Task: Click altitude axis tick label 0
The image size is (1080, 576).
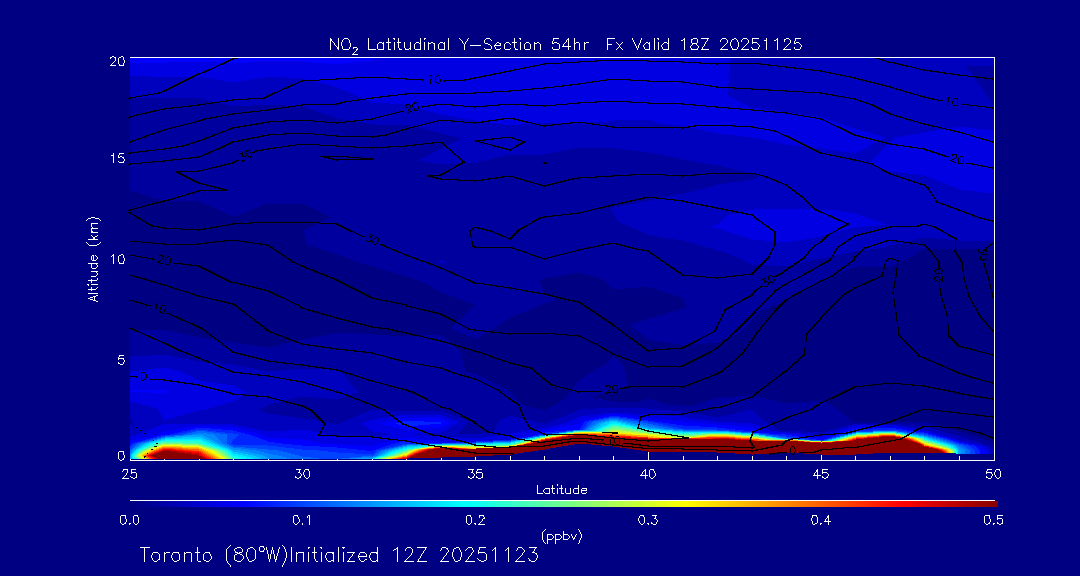Action: pyautogui.click(x=121, y=455)
